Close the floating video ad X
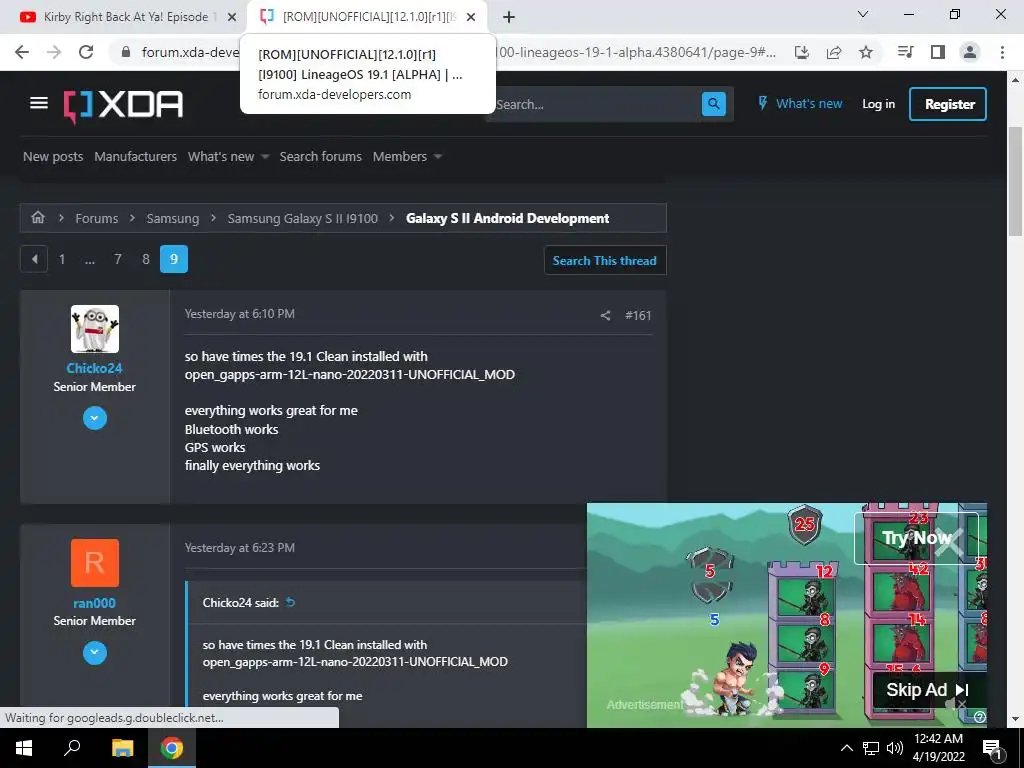Image resolution: width=1024 pixels, height=768 pixels. tap(948, 541)
